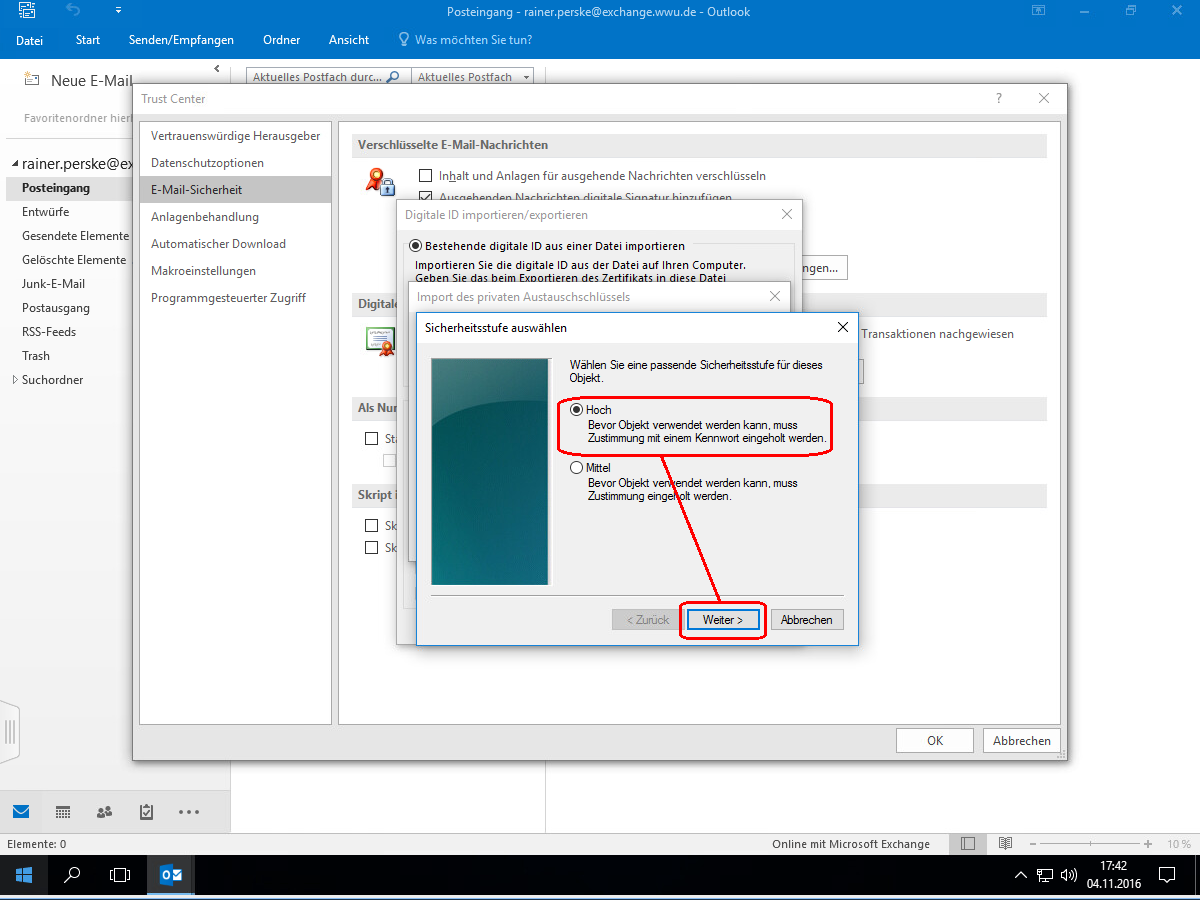The width and height of the screenshot is (1200, 900).
Task: Open the People contacts icon
Action: pos(104,811)
